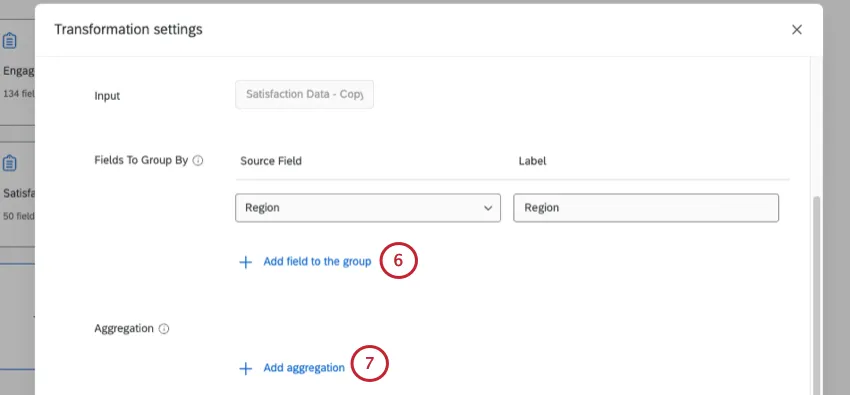Click the Input field label
The image size is (850, 395).
pyautogui.click(x=107, y=96)
